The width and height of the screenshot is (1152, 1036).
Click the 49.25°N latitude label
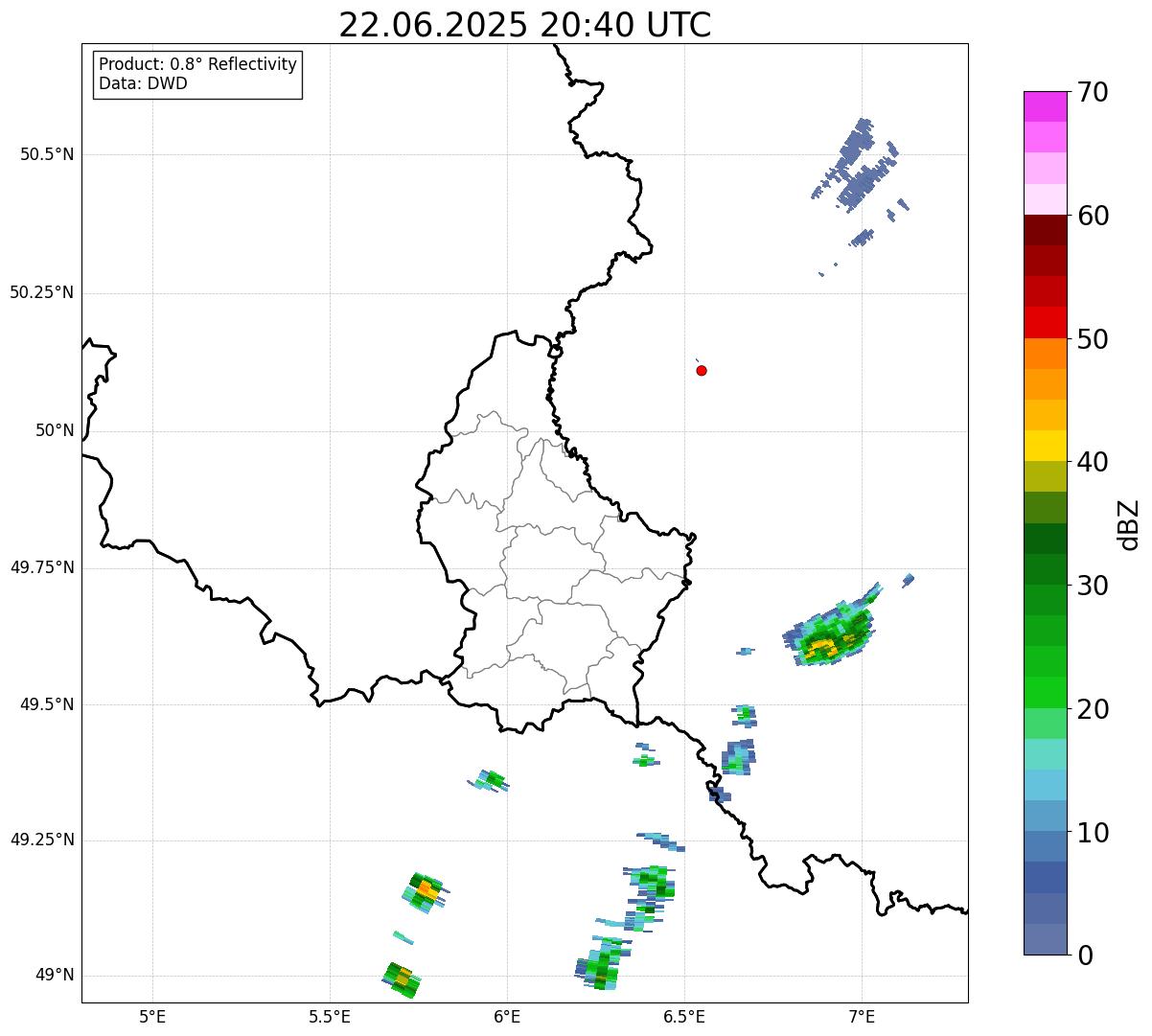[x=41, y=840]
